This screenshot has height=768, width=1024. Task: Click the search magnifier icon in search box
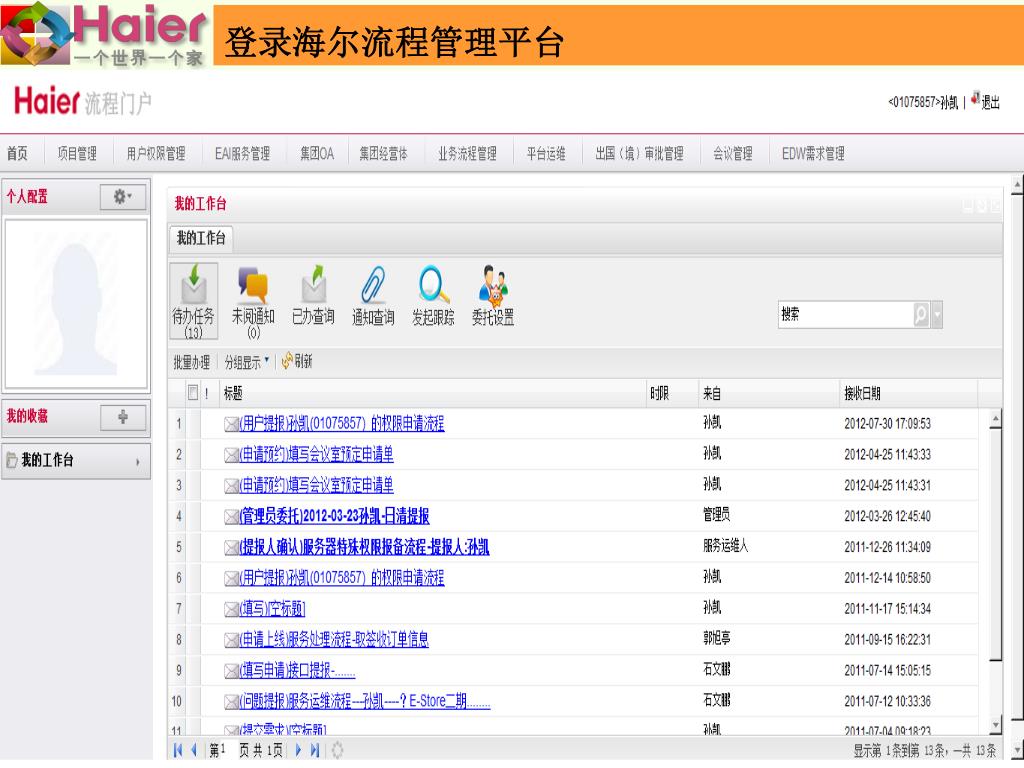(921, 315)
